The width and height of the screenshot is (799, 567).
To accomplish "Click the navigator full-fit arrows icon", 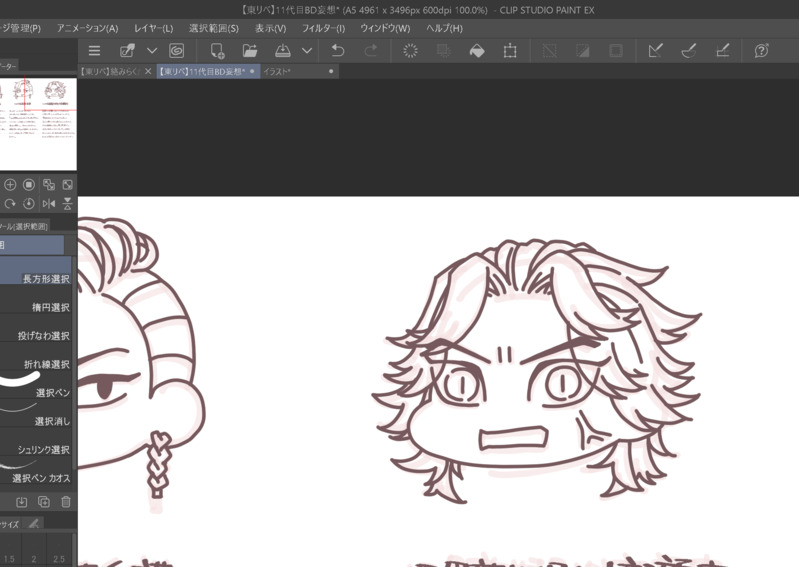I will [x=67, y=184].
